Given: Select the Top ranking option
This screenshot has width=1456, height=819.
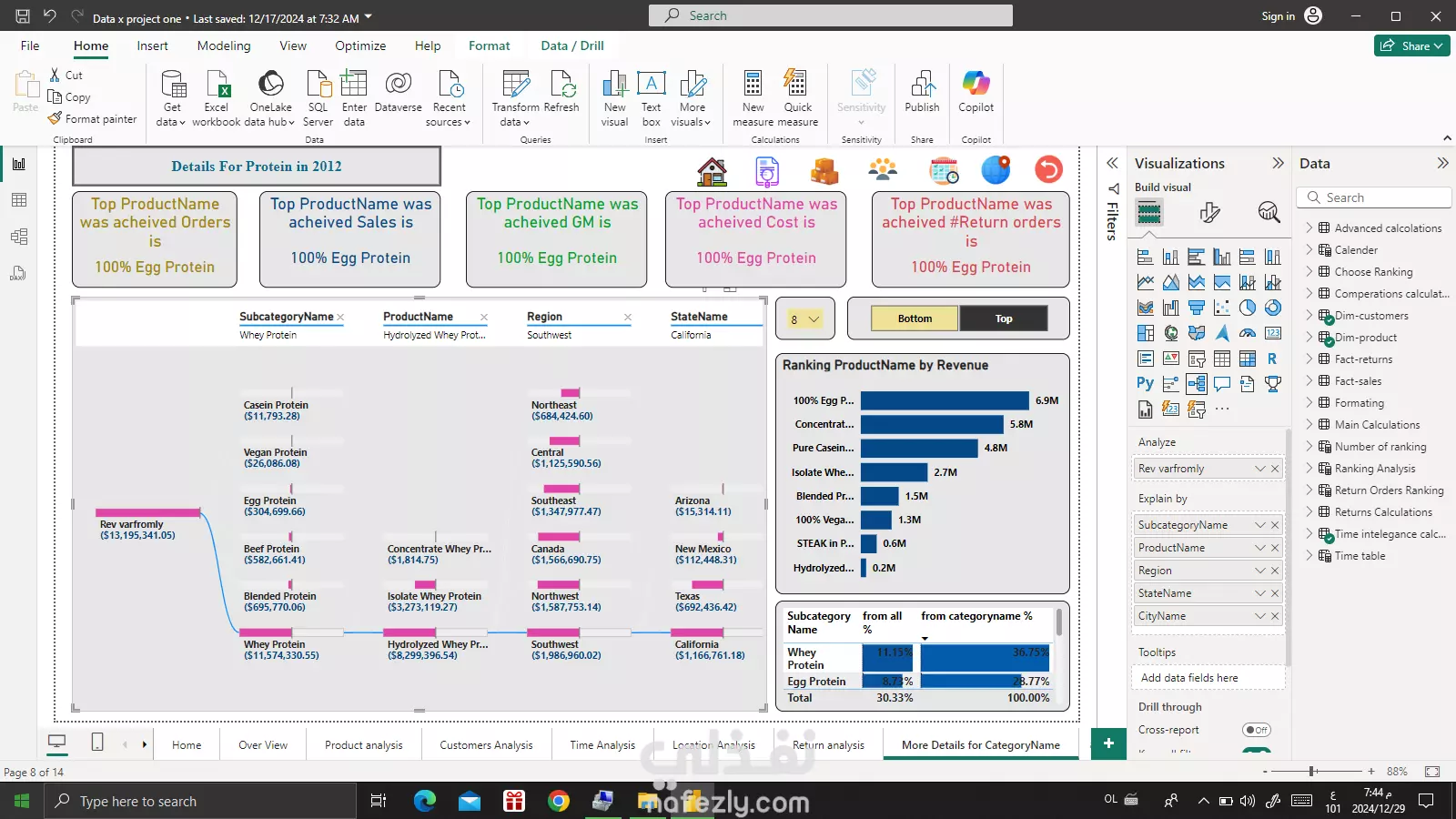Looking at the screenshot, I should click(x=1004, y=318).
